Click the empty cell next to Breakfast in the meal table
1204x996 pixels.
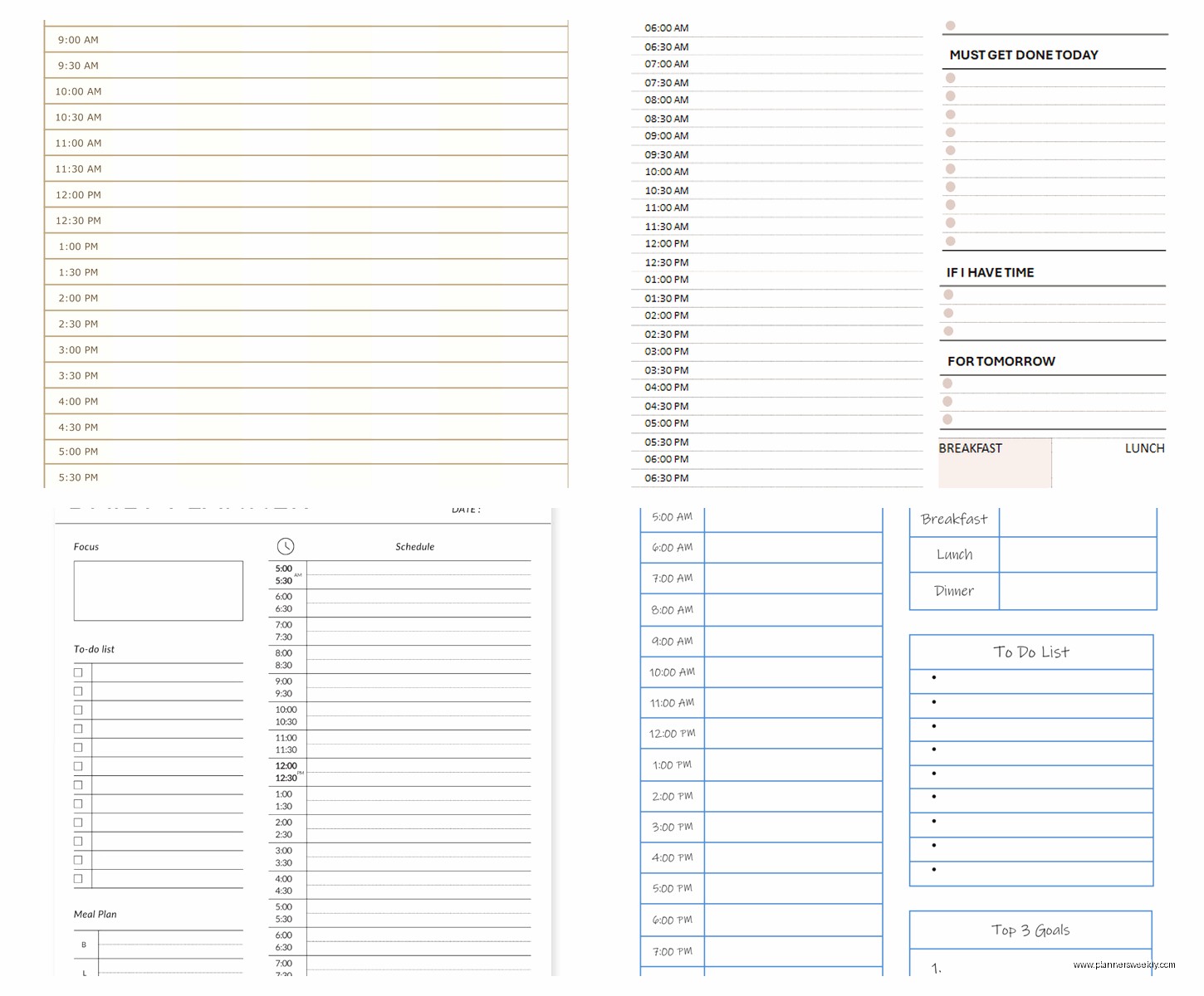pyautogui.click(x=1077, y=520)
